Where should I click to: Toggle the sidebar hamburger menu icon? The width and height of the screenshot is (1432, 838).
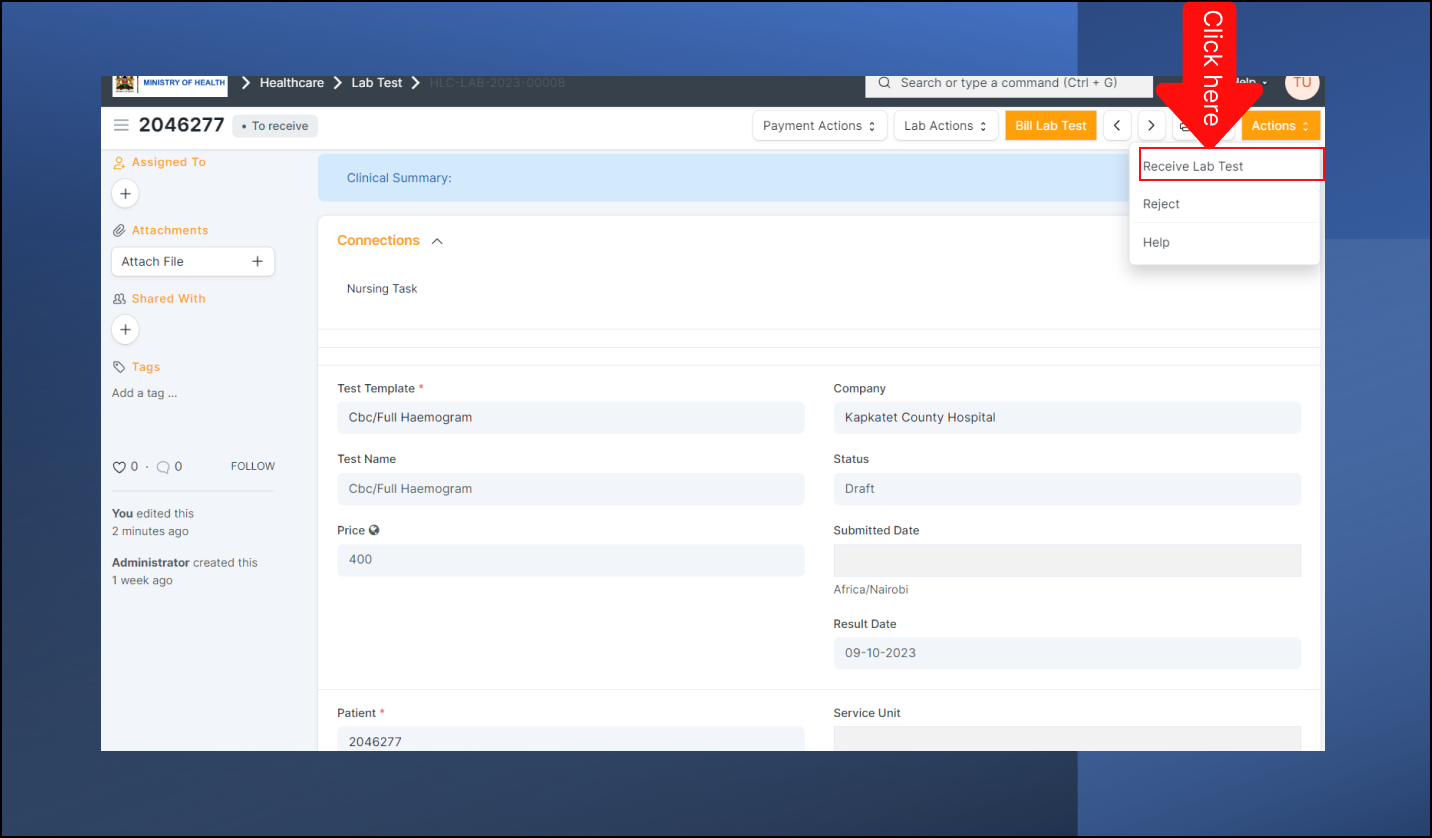[121, 125]
